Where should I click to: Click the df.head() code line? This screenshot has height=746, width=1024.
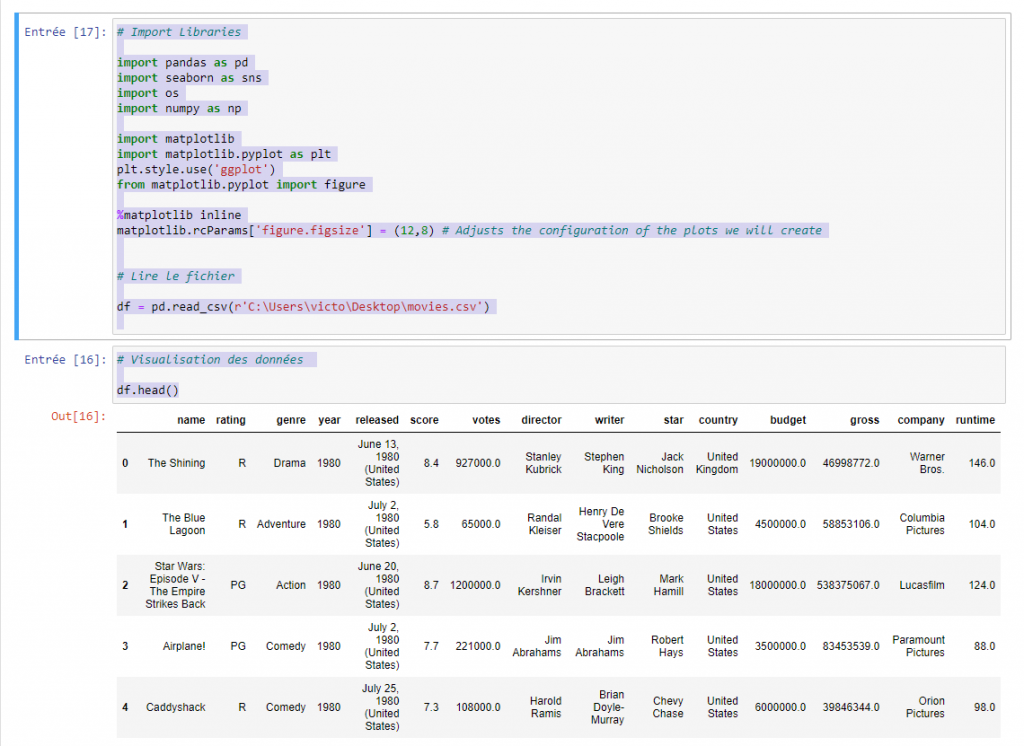point(148,391)
